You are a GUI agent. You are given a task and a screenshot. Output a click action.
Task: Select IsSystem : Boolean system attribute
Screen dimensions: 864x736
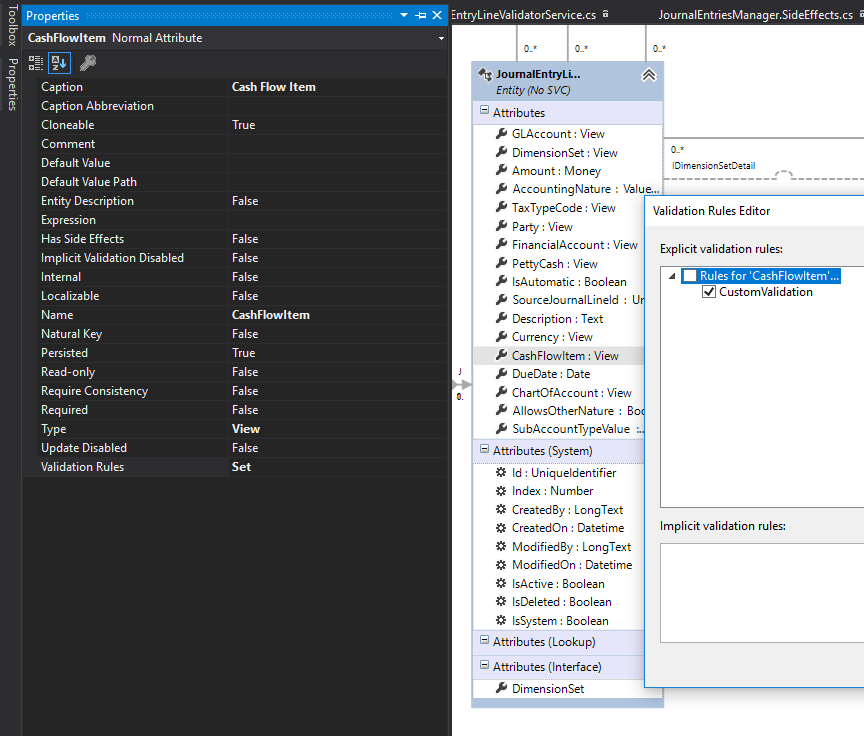pos(560,620)
